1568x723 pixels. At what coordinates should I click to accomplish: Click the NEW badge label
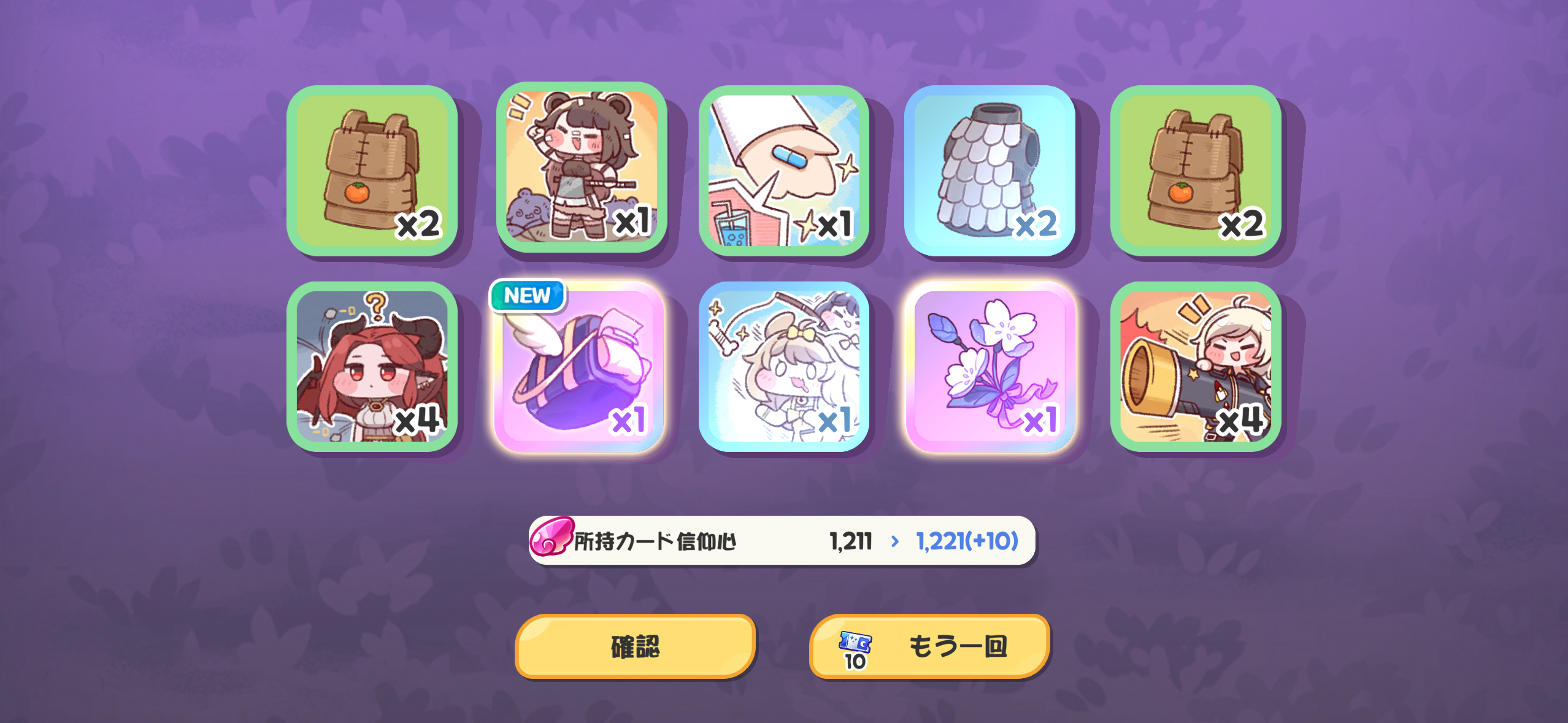527,296
